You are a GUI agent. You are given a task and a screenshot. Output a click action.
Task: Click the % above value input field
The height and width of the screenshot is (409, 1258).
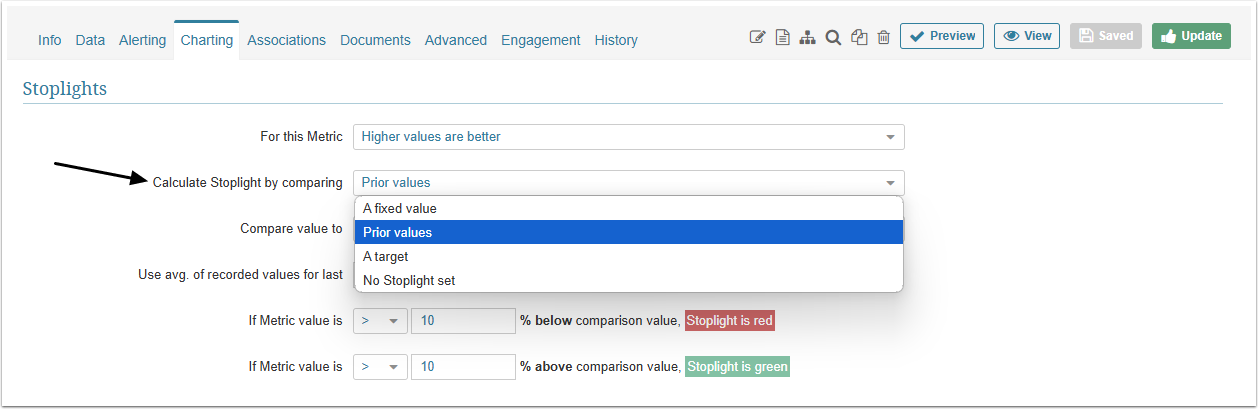[463, 367]
